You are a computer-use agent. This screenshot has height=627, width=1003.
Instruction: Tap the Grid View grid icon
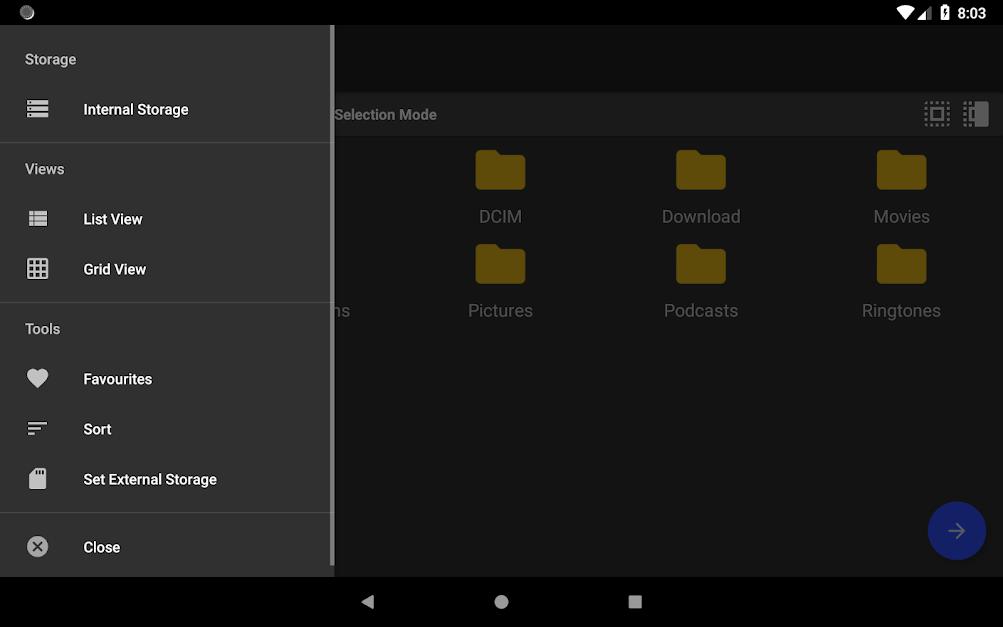(37, 269)
